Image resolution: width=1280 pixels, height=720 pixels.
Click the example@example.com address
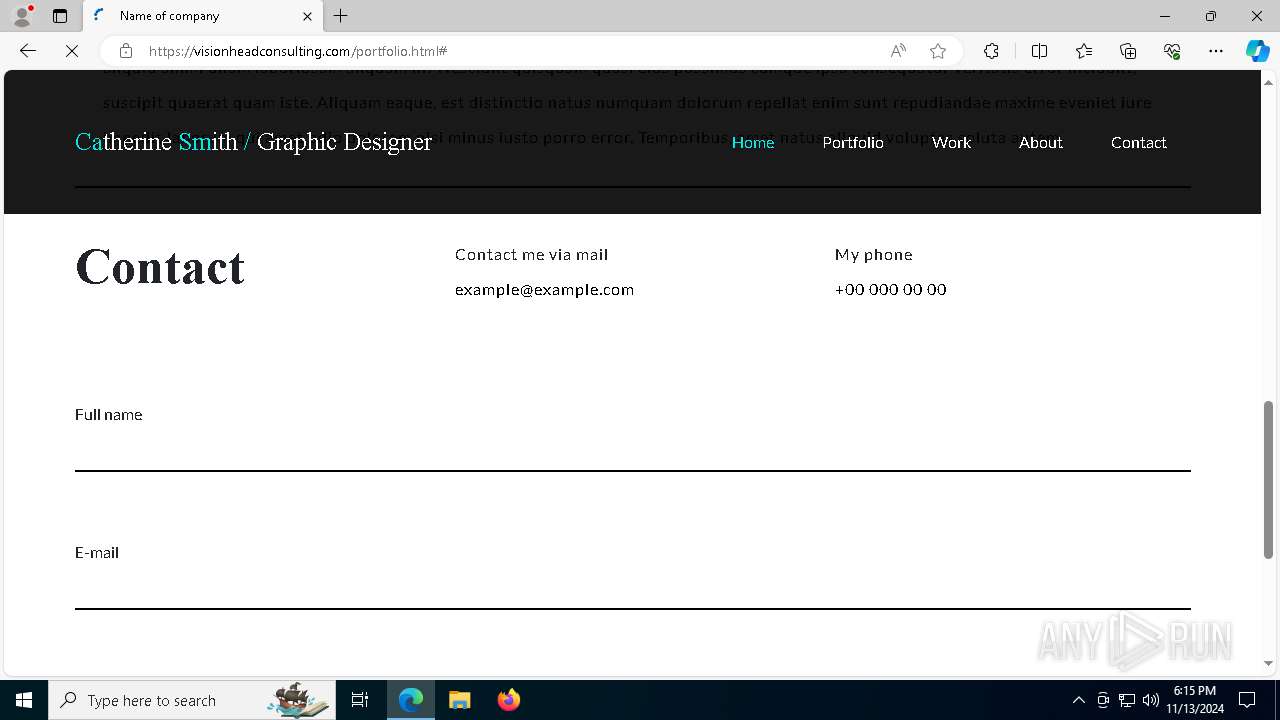click(544, 289)
